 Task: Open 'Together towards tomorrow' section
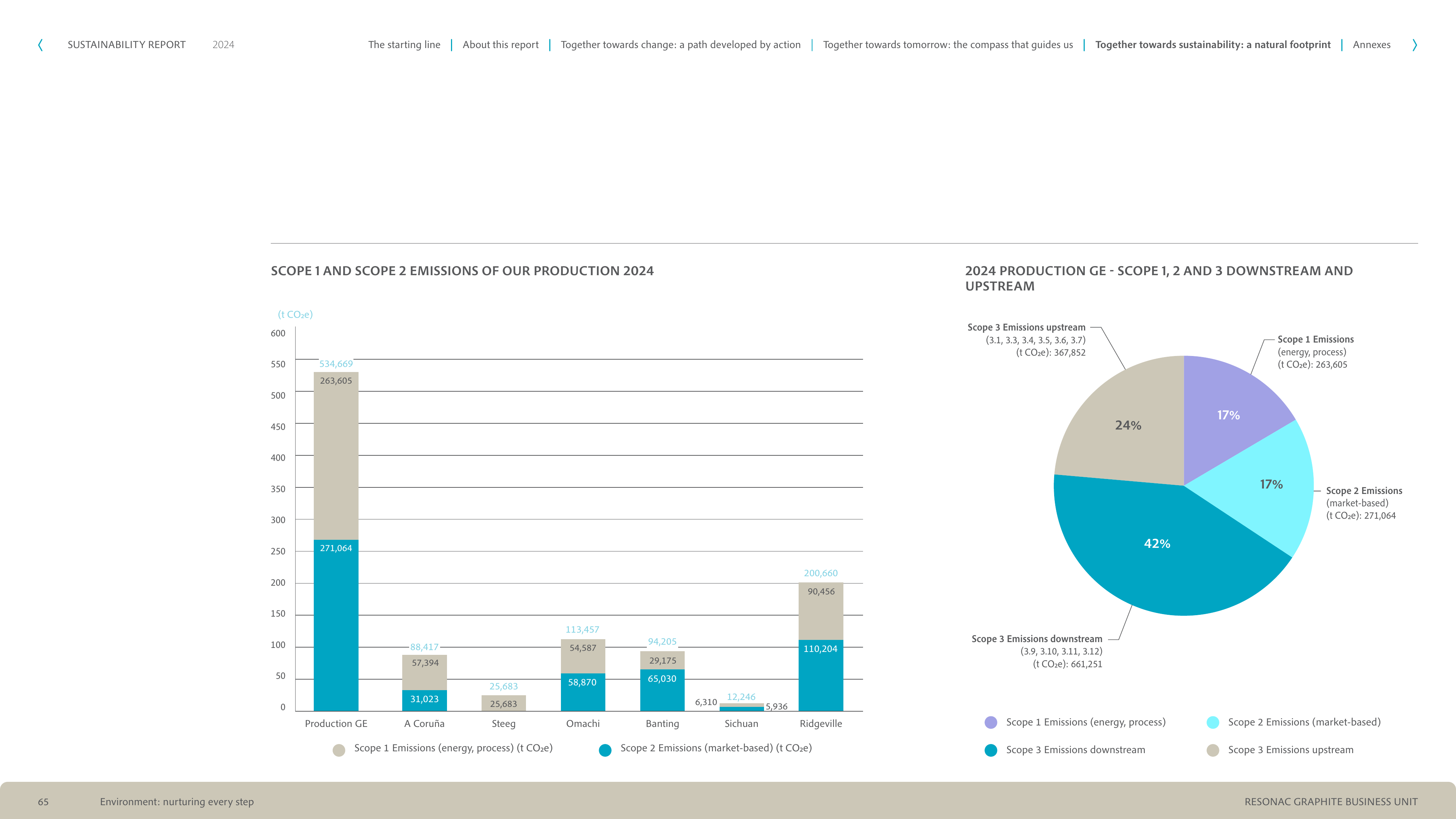pos(948,45)
